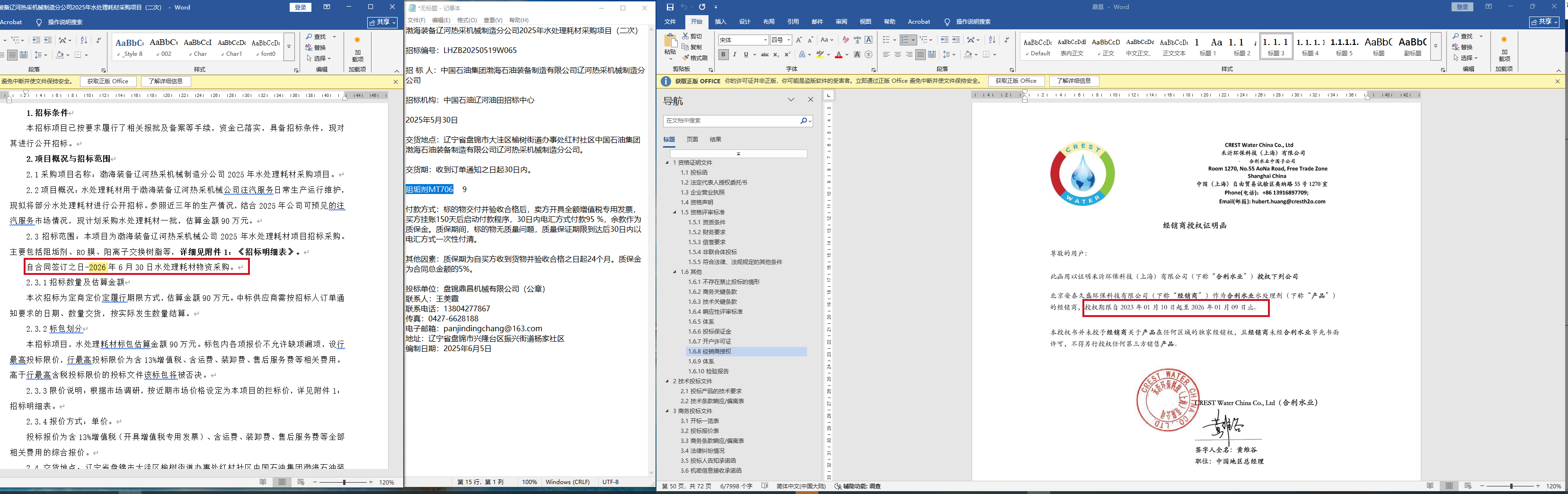
Task: Click bullet list icon in right Word
Action: [886, 40]
